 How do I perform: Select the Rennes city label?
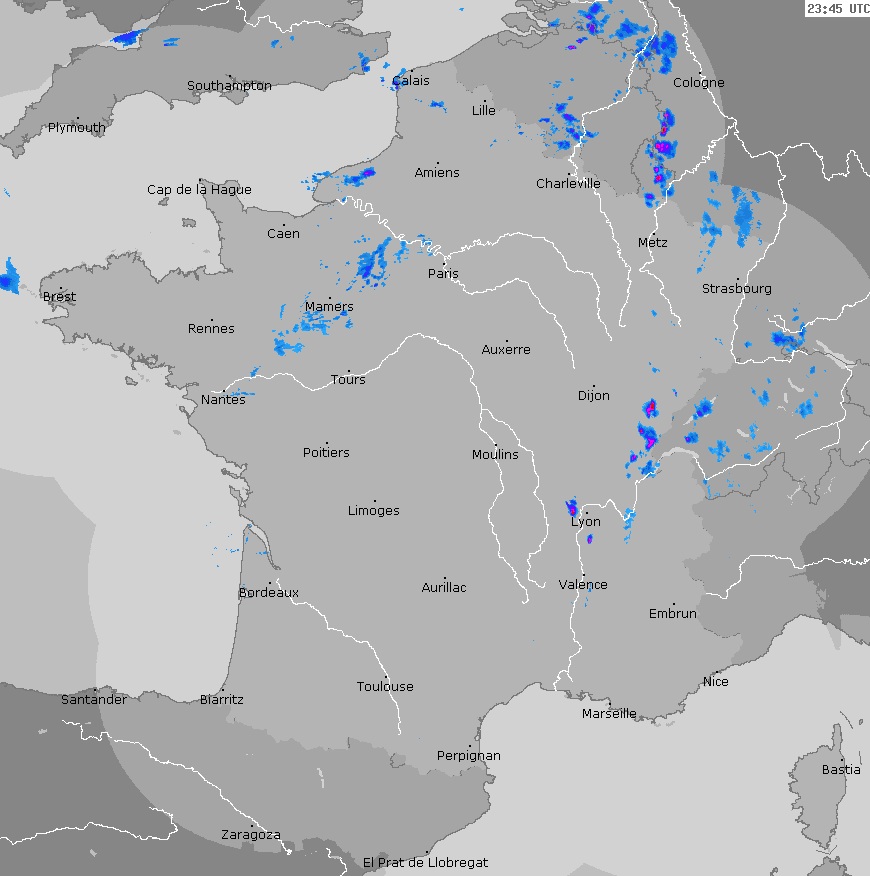211,328
